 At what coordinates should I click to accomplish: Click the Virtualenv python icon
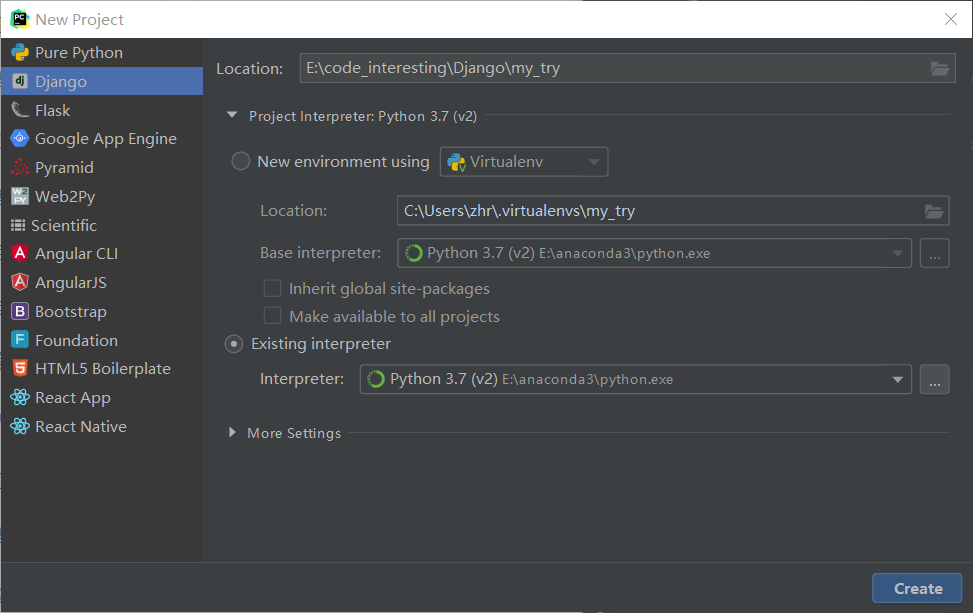(x=457, y=163)
